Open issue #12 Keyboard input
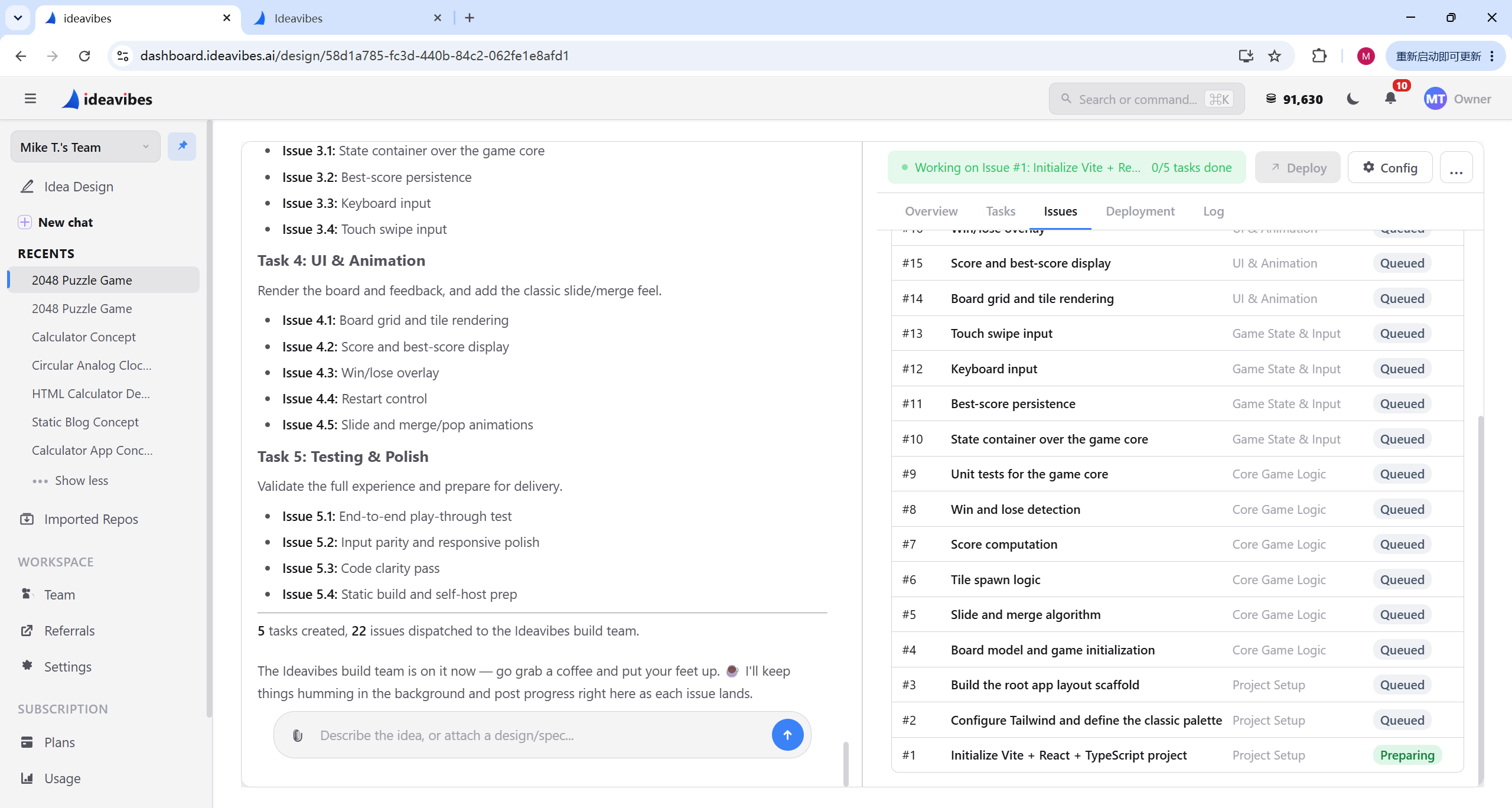The image size is (1512, 808). pyautogui.click(x=1177, y=369)
